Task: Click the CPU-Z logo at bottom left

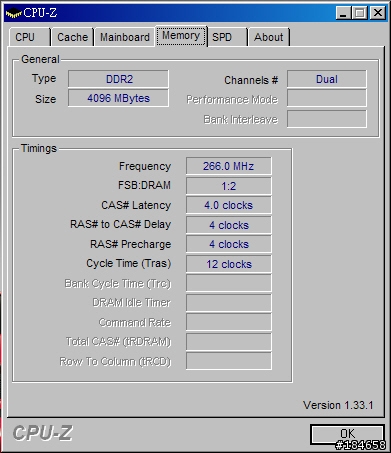Action: click(x=42, y=433)
